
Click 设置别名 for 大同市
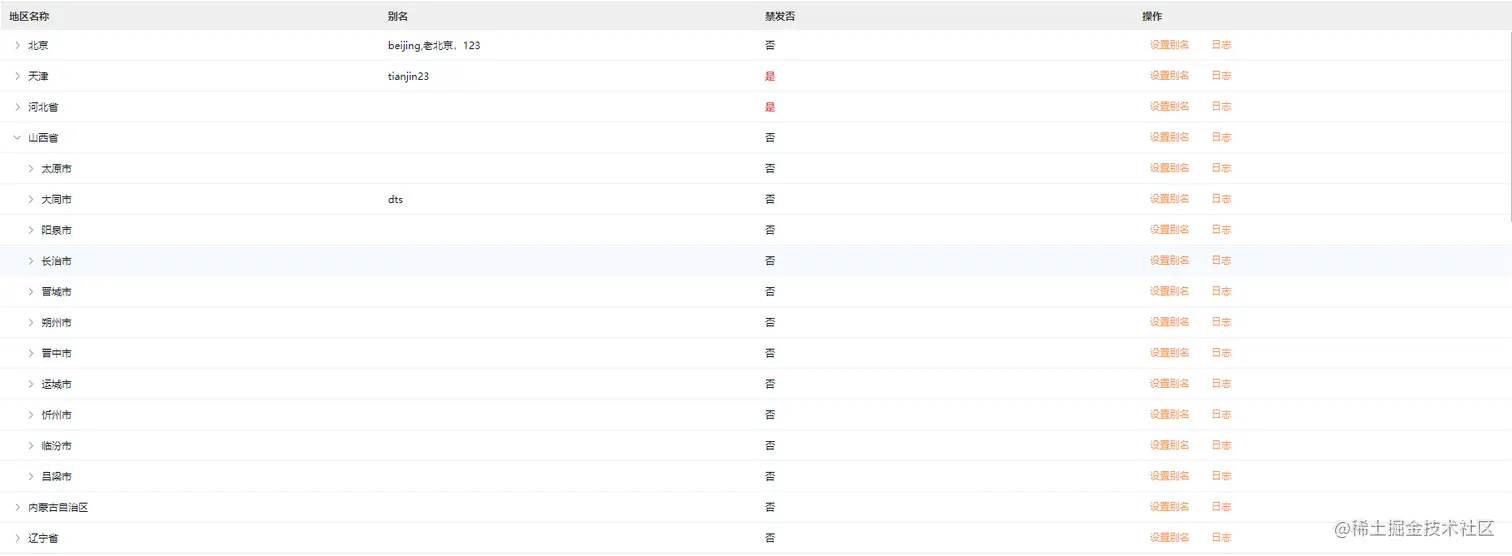1169,199
